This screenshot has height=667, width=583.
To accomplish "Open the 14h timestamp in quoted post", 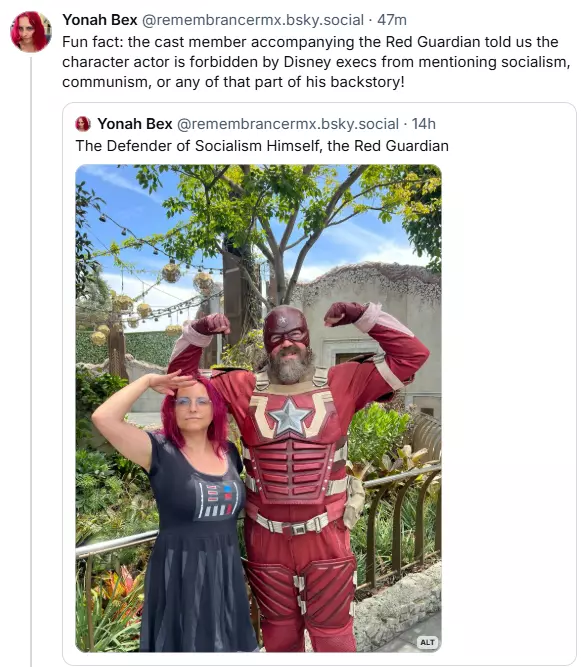I will pyautogui.click(x=424, y=124).
